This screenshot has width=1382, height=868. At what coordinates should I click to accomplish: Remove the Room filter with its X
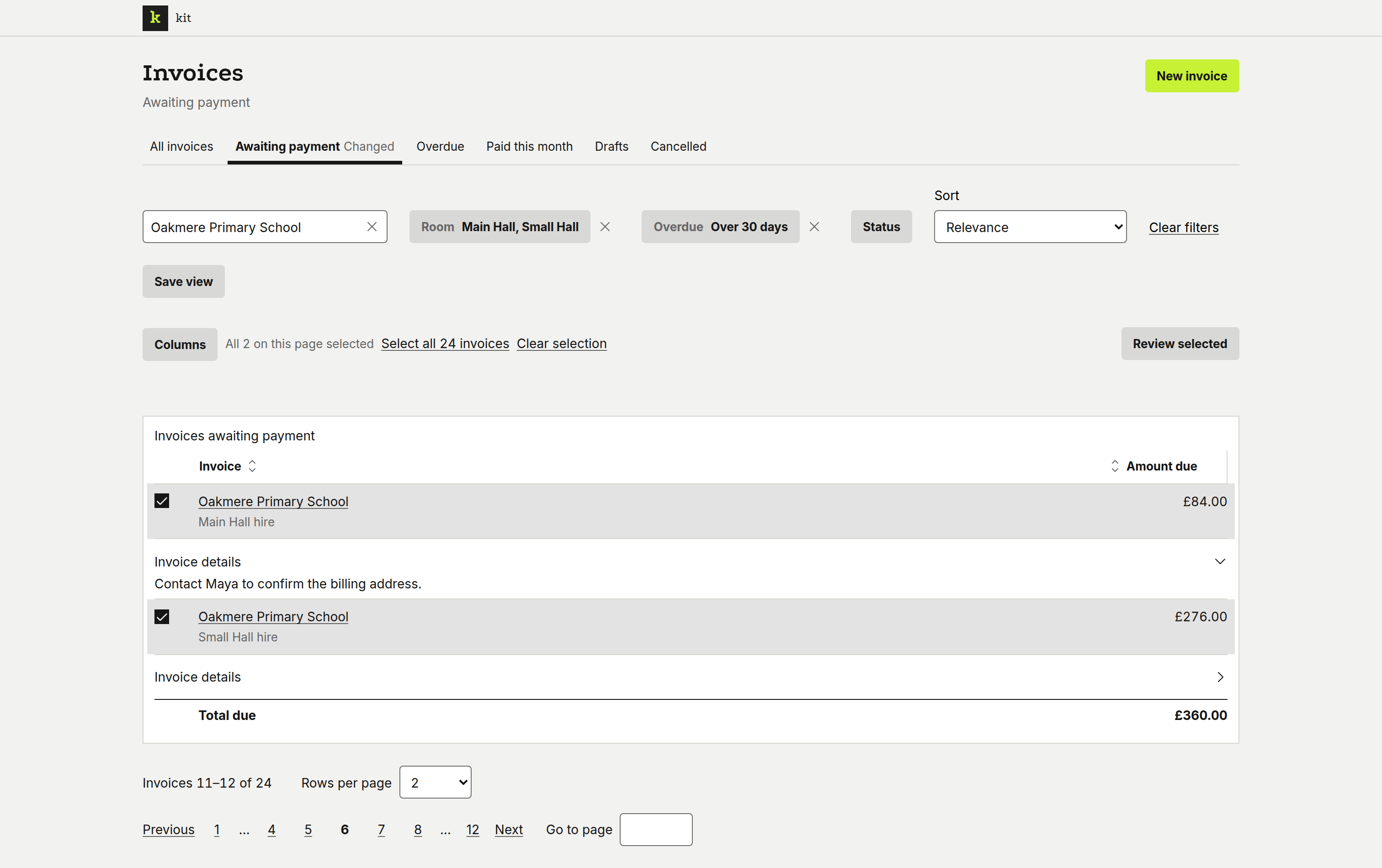click(x=605, y=227)
